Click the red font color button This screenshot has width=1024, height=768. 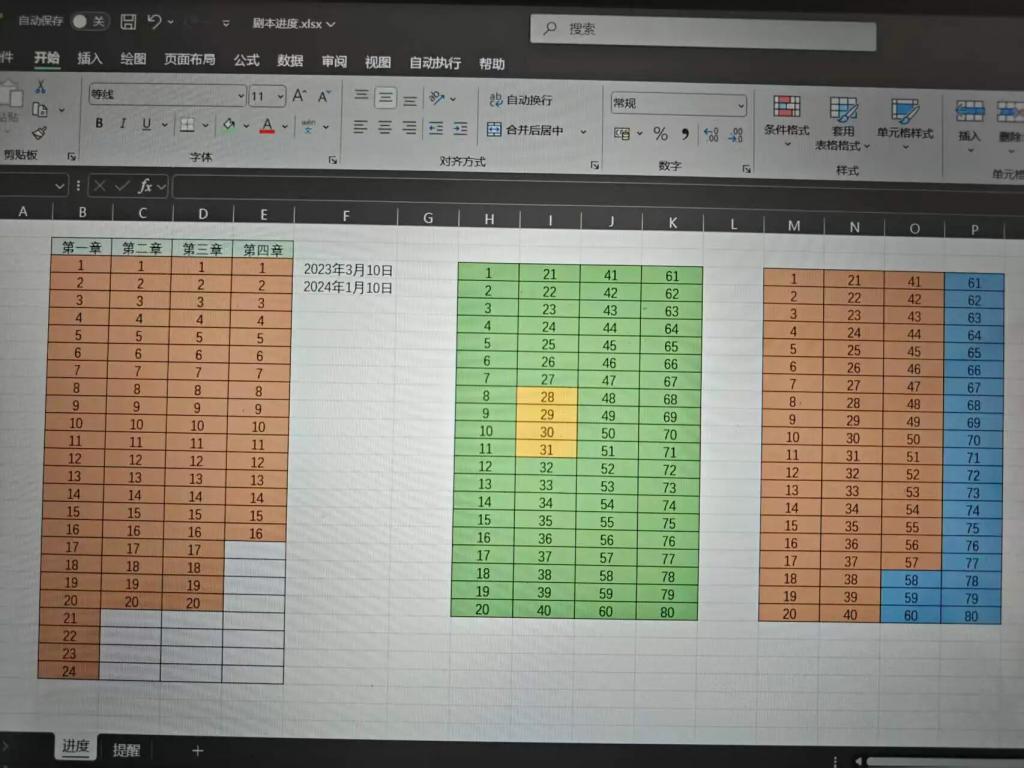tap(267, 125)
